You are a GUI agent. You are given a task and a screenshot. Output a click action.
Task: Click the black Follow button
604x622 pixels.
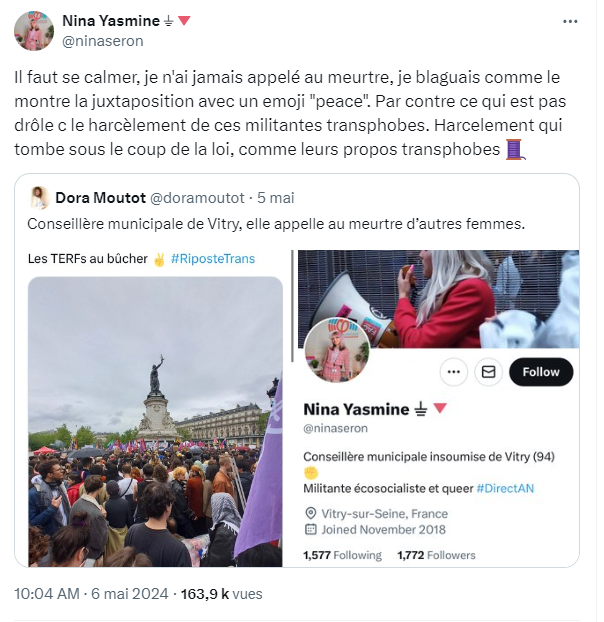coord(541,372)
